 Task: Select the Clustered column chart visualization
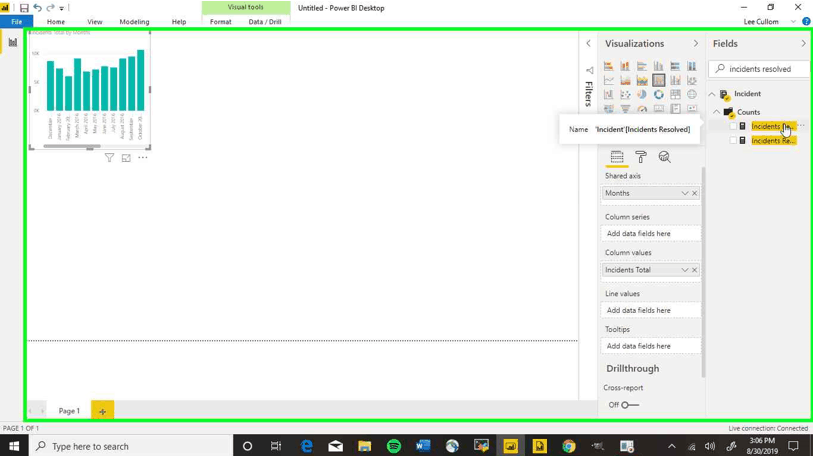(x=658, y=66)
